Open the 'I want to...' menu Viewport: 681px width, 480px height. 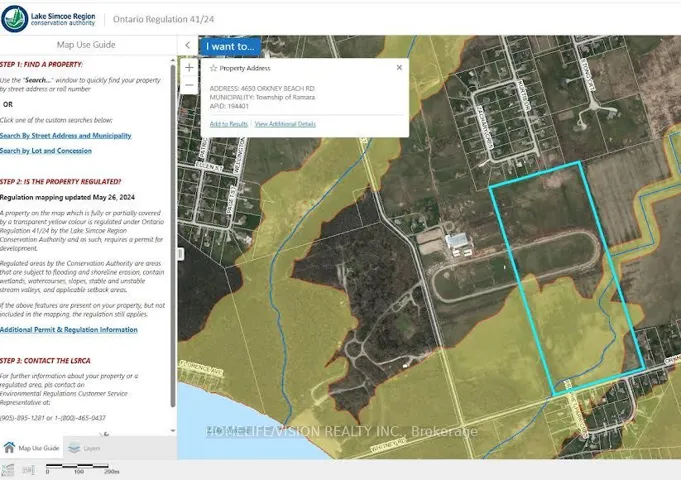[230, 45]
